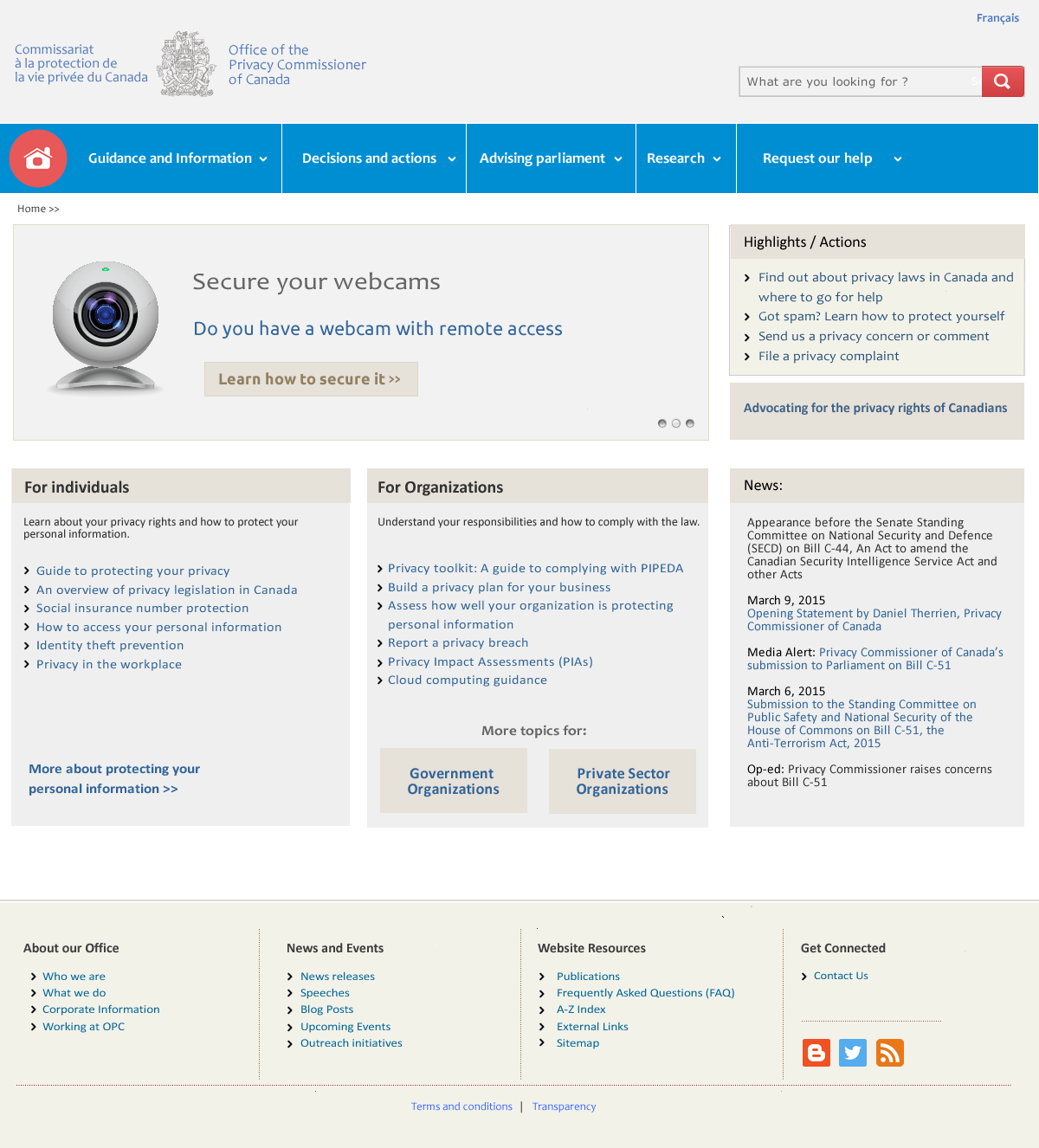1039x1148 pixels.
Task: Open the Research dropdown
Action: coord(685,158)
